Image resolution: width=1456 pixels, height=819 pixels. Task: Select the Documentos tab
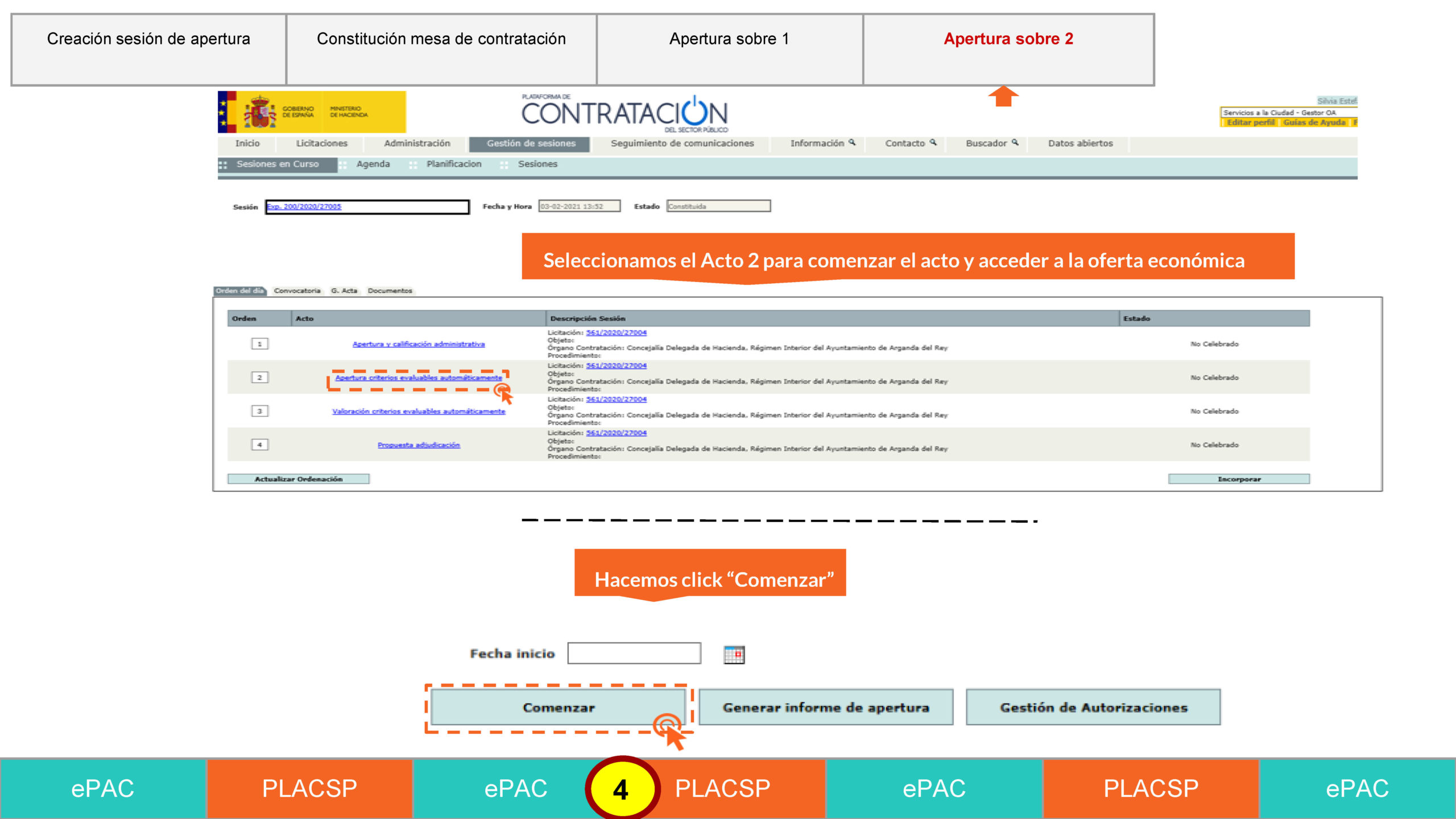(390, 291)
